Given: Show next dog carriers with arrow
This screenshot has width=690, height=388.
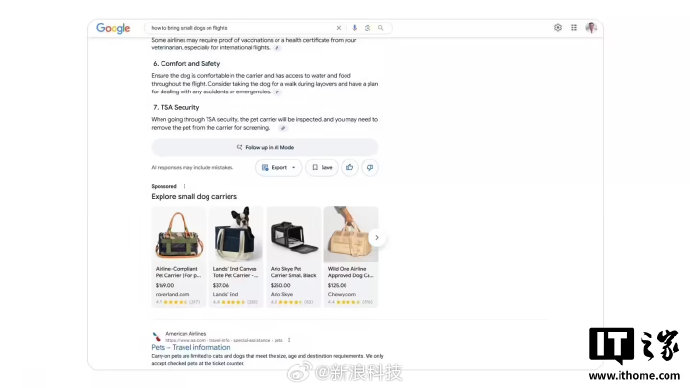Looking at the screenshot, I should pyautogui.click(x=377, y=238).
